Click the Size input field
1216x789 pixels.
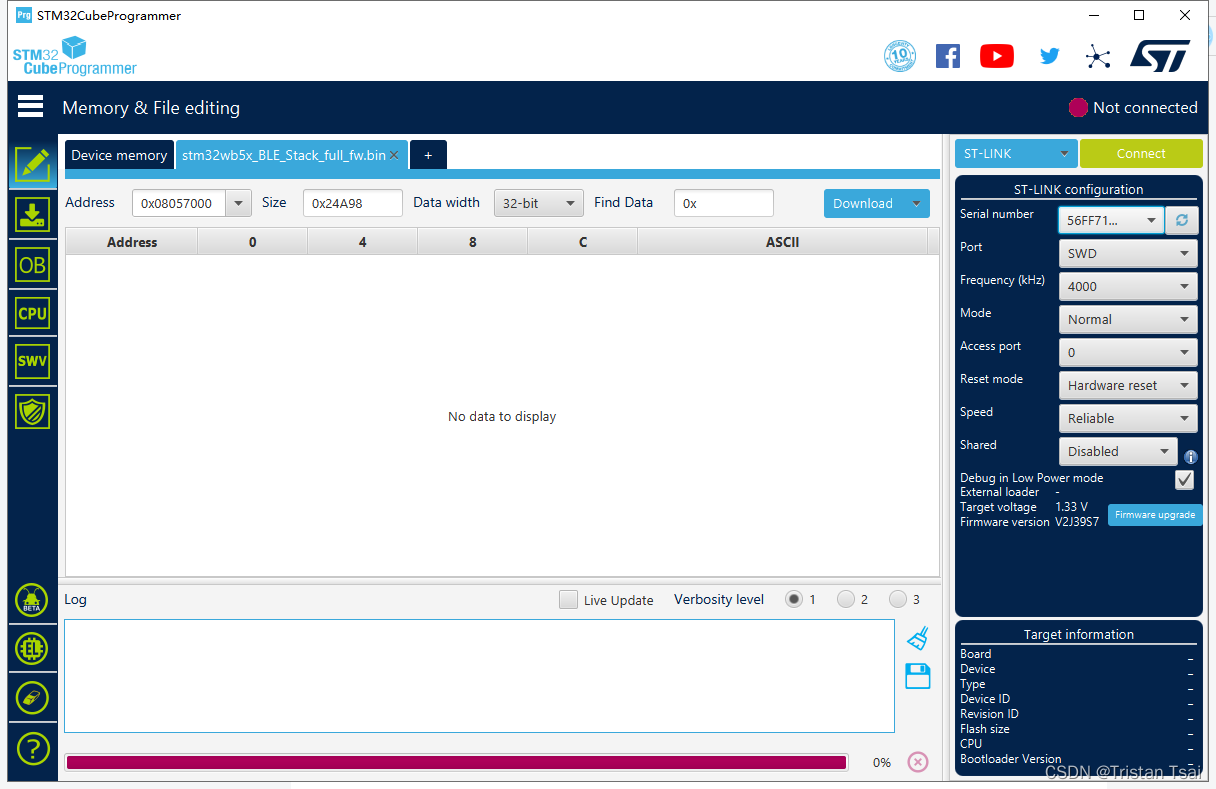(x=352, y=203)
